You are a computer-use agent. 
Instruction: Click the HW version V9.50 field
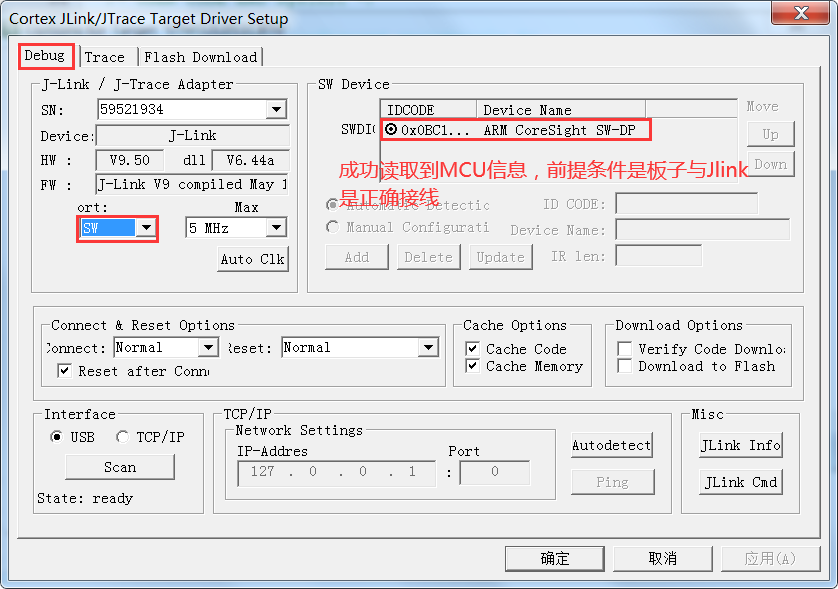click(130, 160)
